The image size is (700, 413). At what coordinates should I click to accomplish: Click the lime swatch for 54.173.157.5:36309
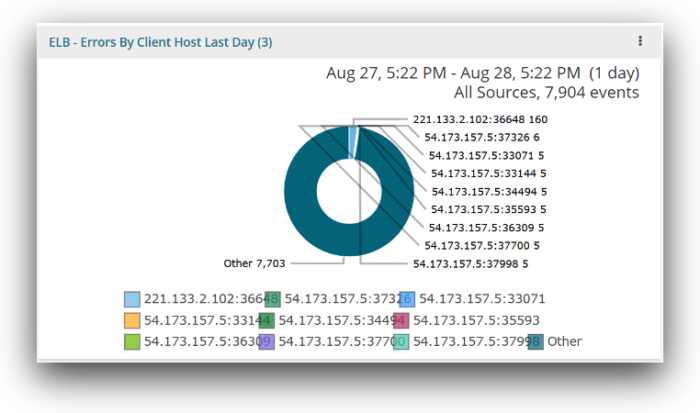132,341
